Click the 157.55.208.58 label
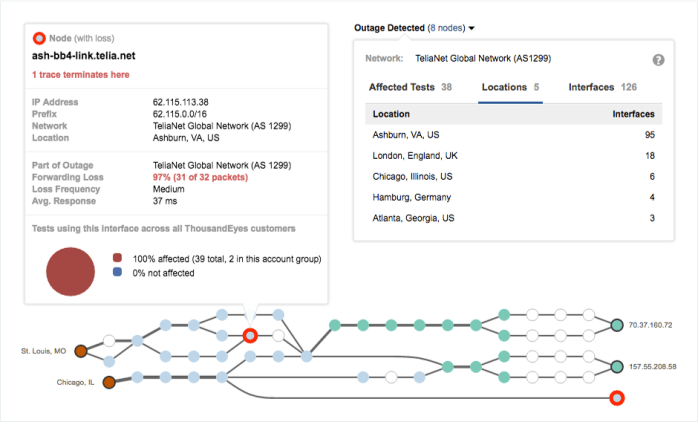This screenshot has height=422, width=698. [x=653, y=367]
